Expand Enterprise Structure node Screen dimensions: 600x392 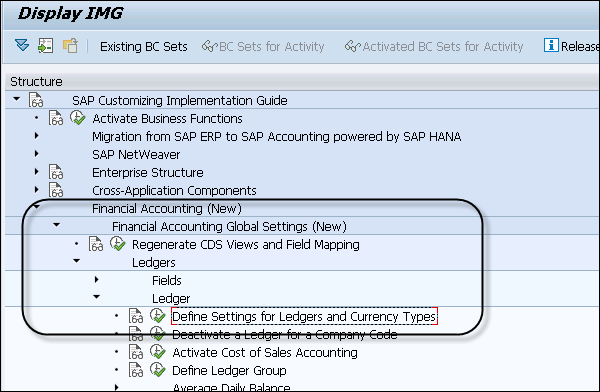pos(36,171)
